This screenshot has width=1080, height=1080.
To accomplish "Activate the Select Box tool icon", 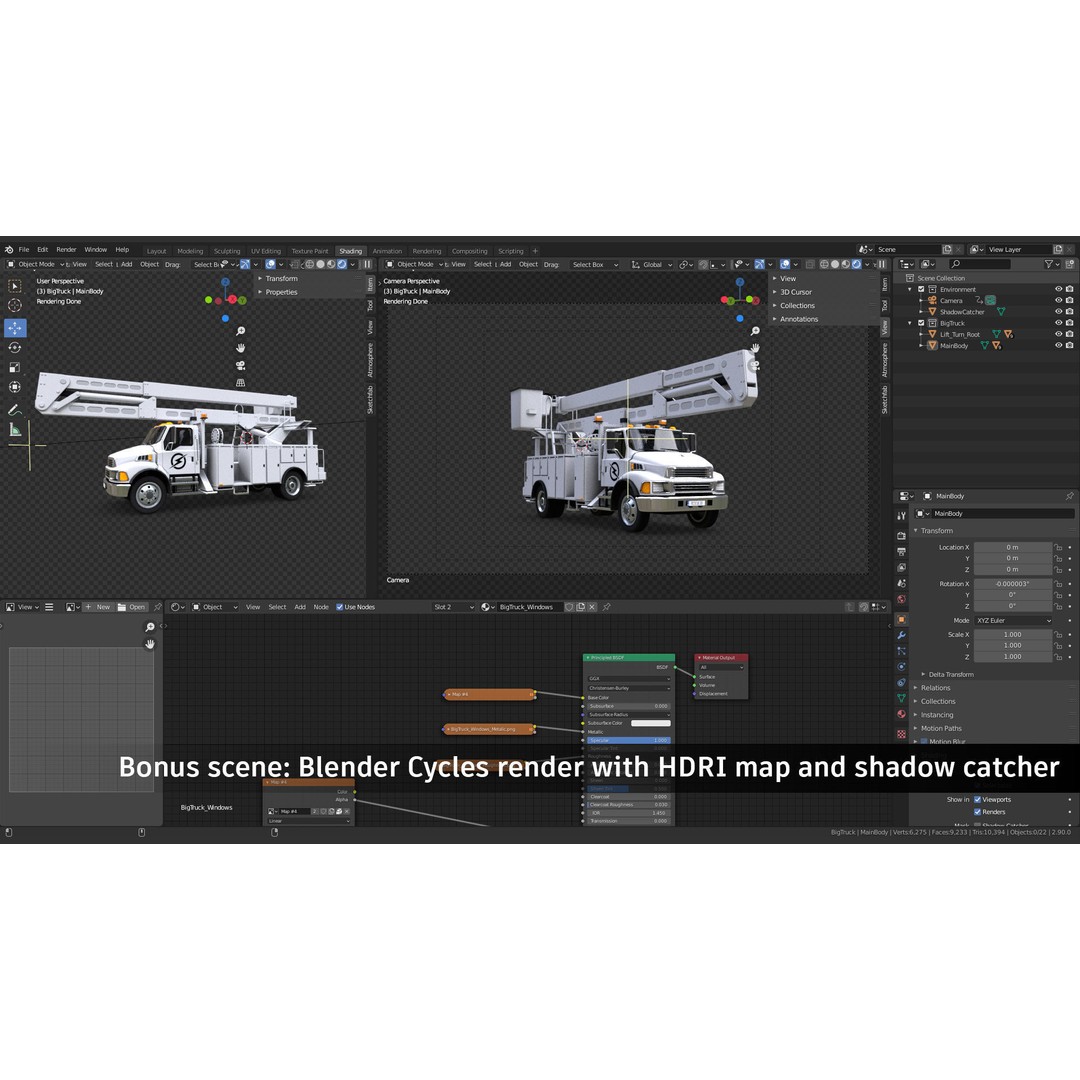I will tap(14, 286).
